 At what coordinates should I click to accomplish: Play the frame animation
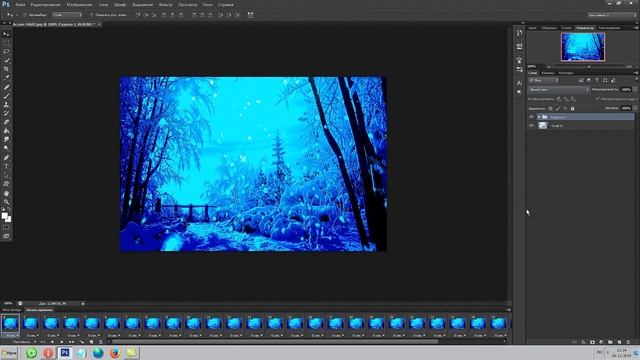click(62, 342)
